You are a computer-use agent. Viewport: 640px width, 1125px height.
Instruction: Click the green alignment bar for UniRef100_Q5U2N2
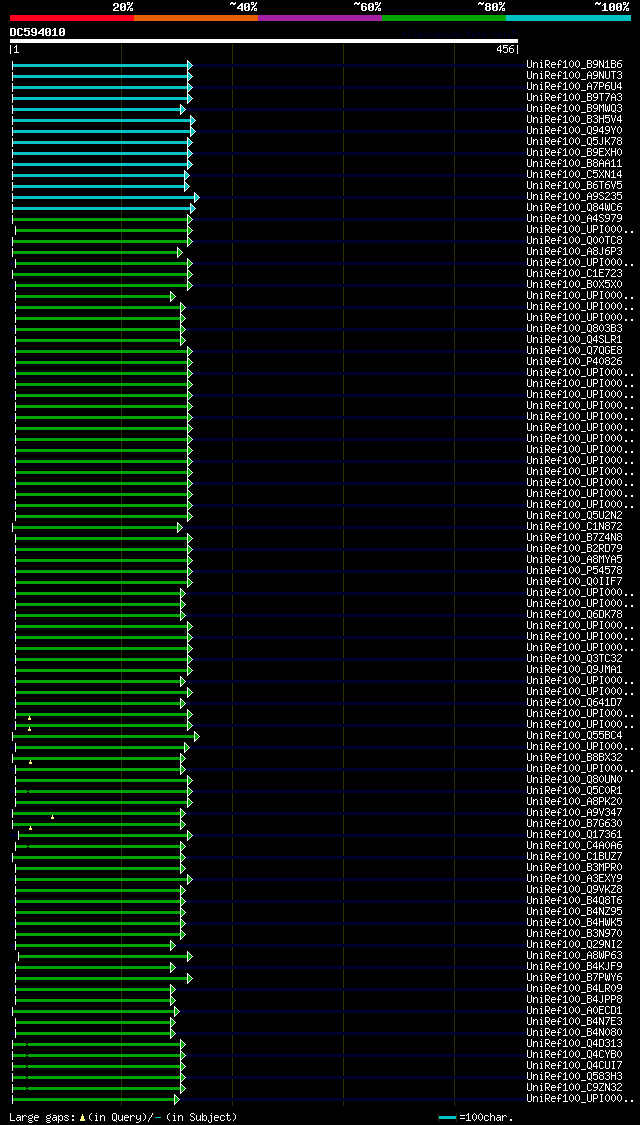point(101,517)
